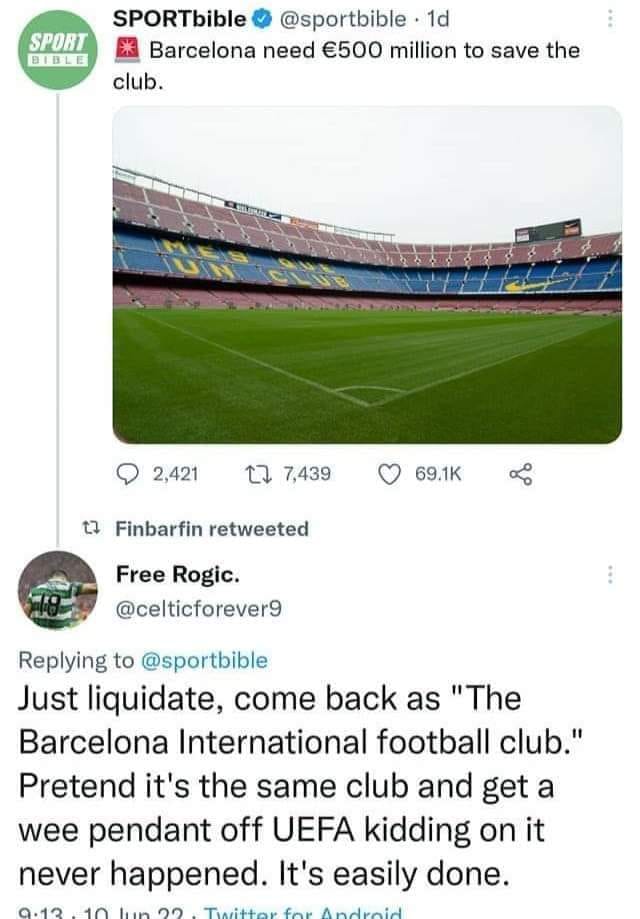Click the 7,439 retweets count

point(307,472)
